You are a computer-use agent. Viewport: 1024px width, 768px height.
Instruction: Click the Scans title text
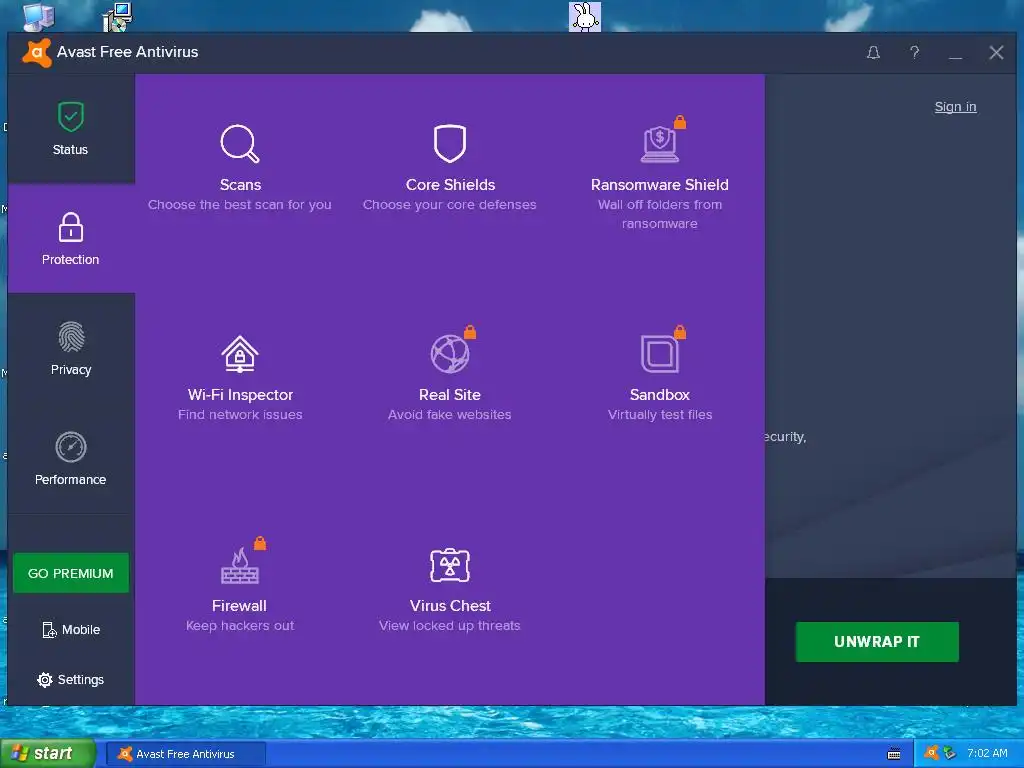pyautogui.click(x=240, y=185)
